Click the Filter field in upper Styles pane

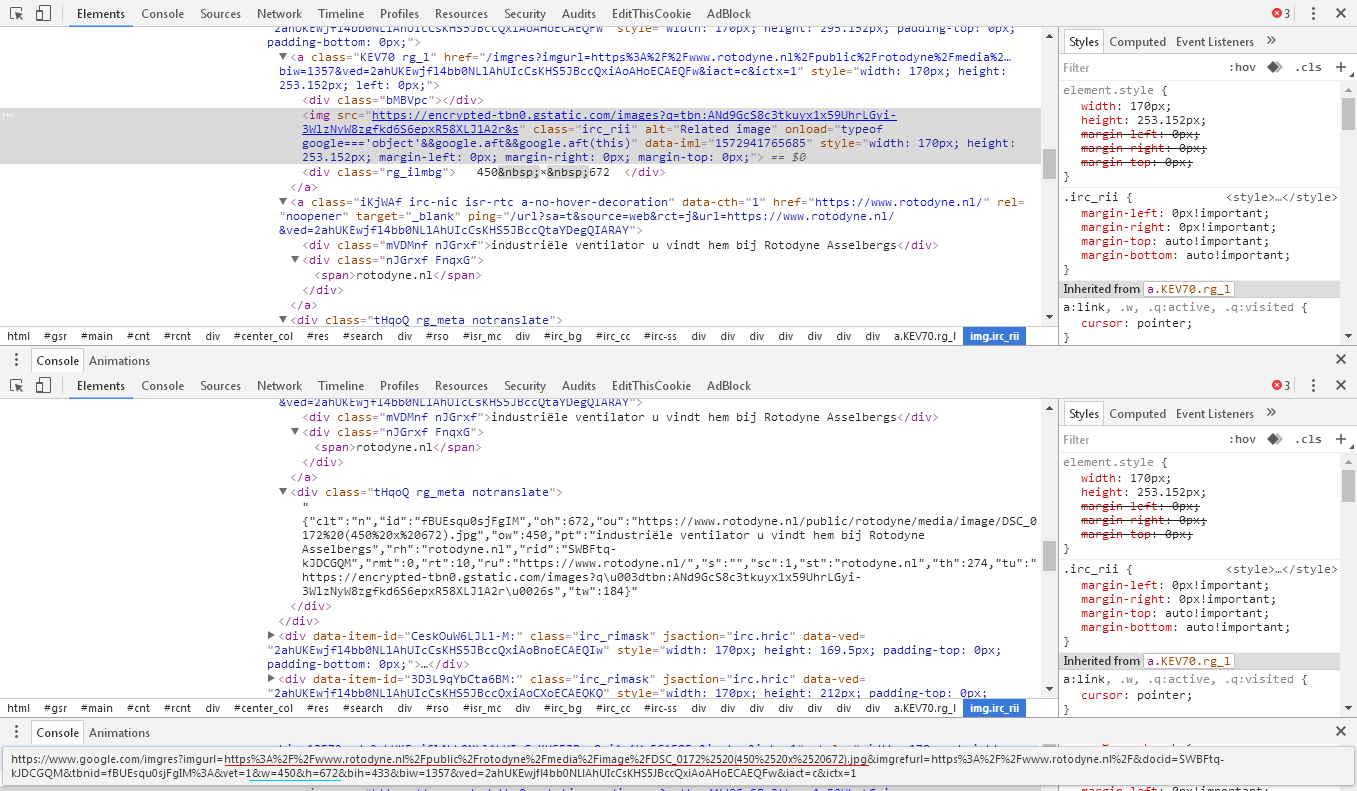(x=1140, y=67)
